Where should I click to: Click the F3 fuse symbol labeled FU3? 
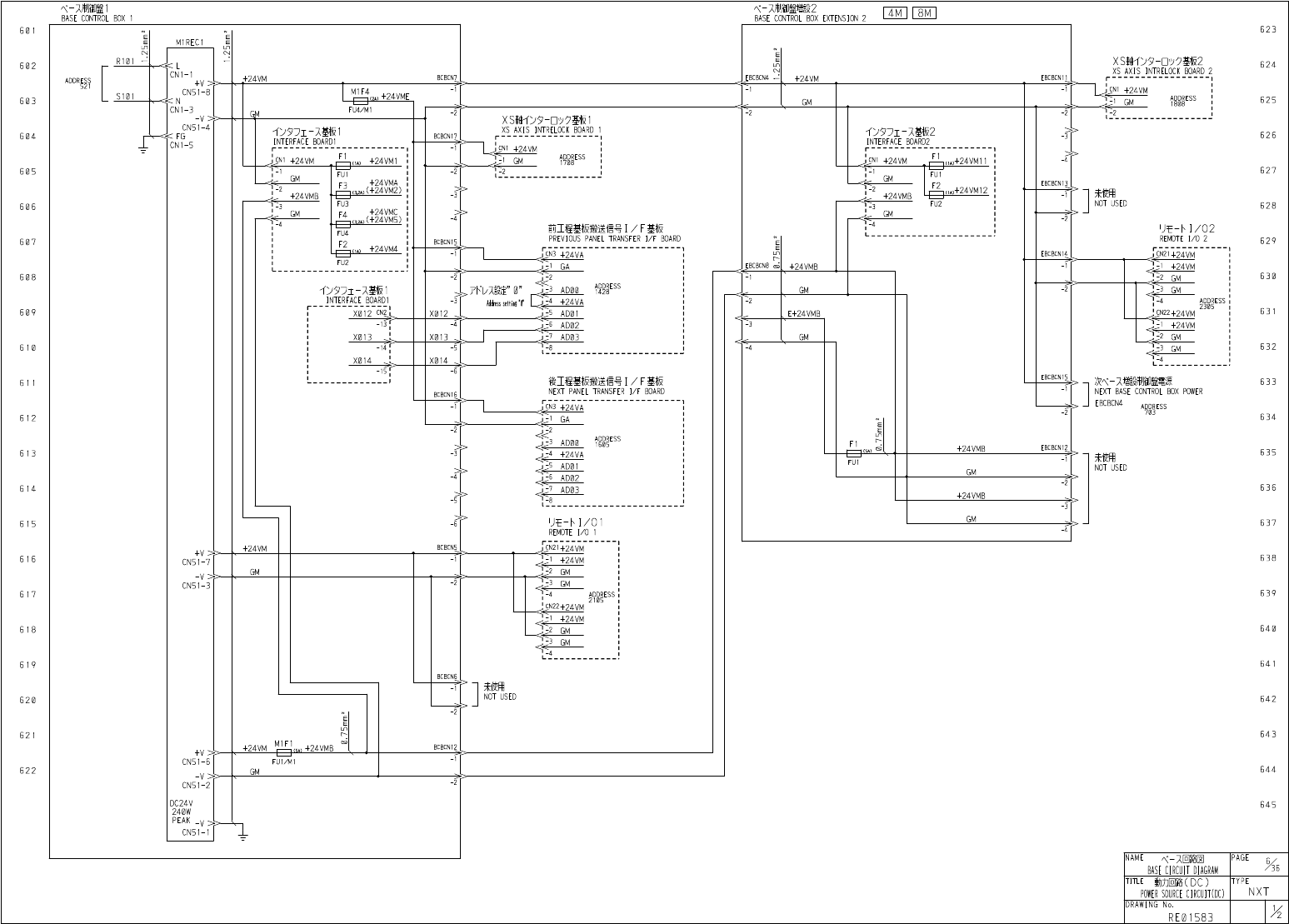[x=342, y=194]
